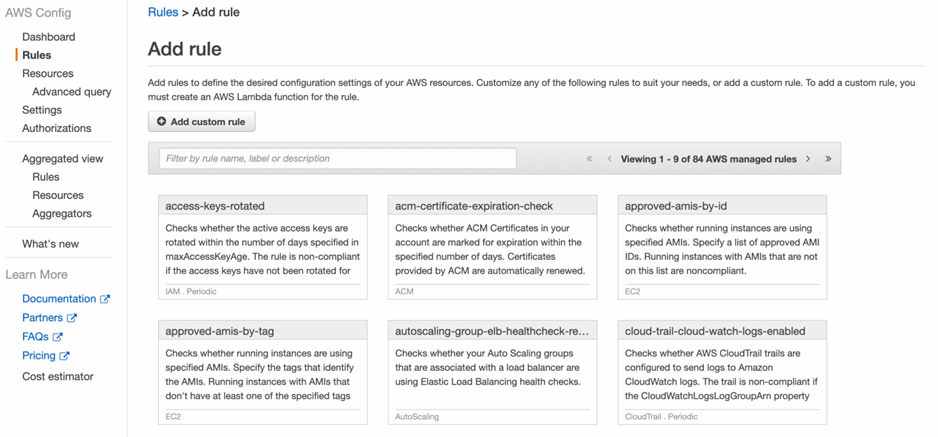
Task: Click the first page double-arrow icon
Action: (x=589, y=159)
